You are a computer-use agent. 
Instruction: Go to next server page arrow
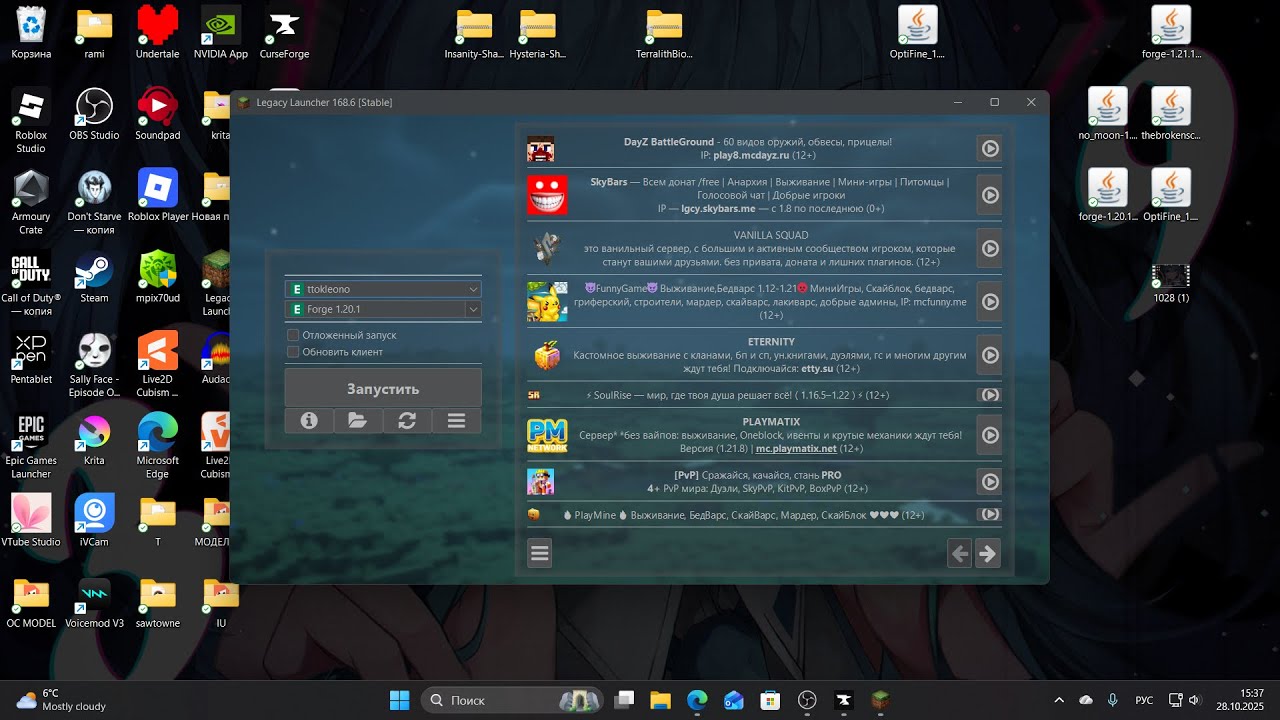tap(987, 553)
